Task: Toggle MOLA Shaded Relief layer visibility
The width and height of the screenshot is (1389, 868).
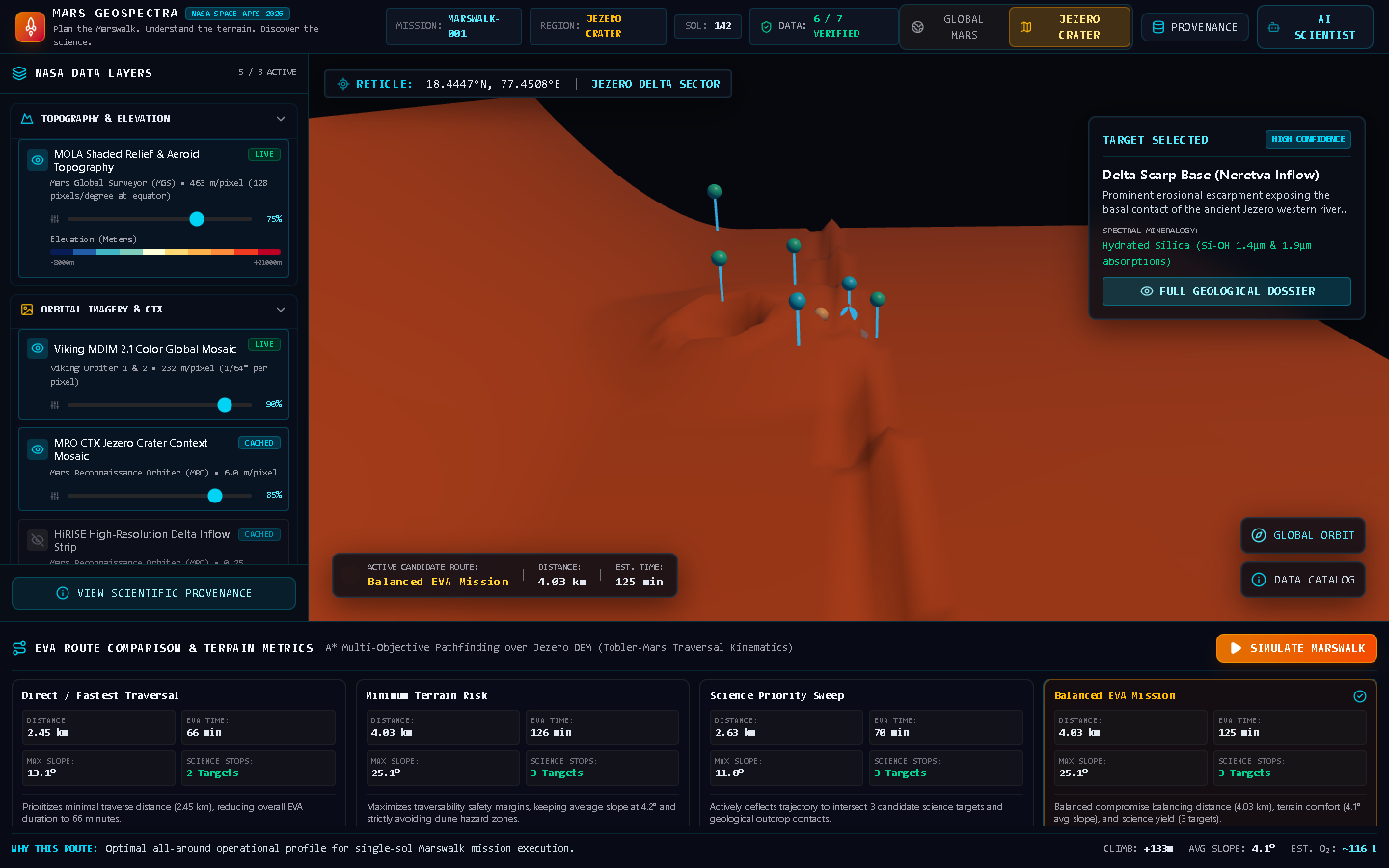Action: (x=38, y=160)
